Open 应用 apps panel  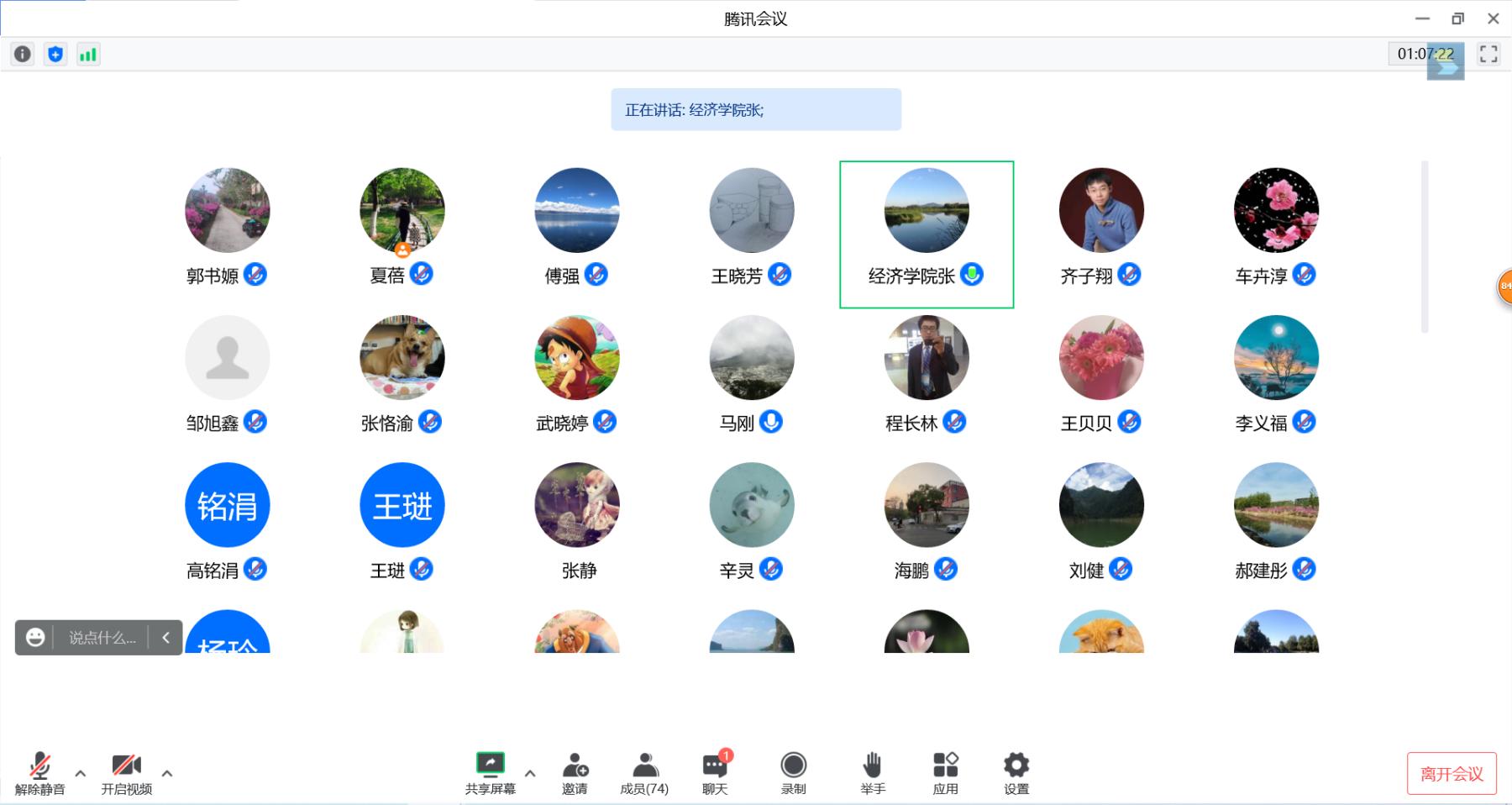tap(945, 773)
